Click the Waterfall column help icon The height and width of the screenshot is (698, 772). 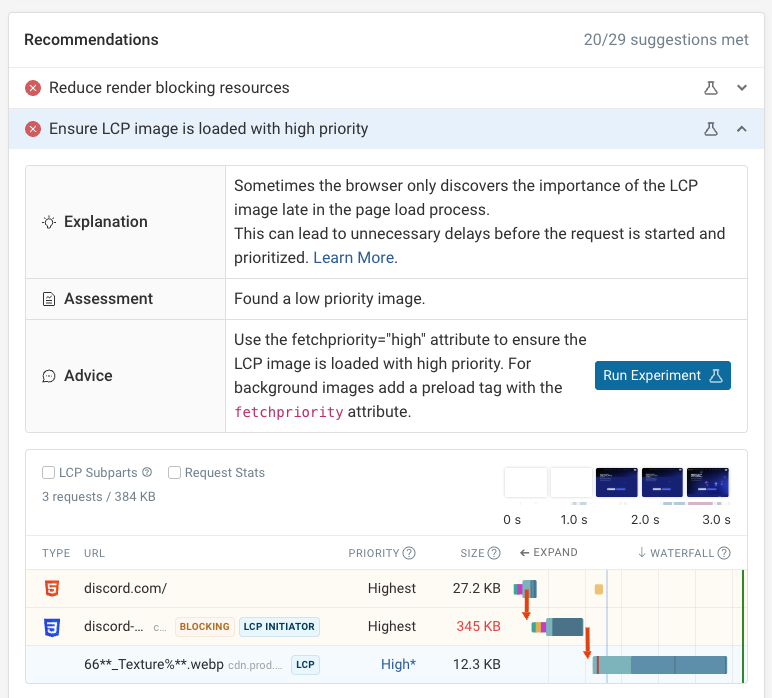(x=724, y=553)
